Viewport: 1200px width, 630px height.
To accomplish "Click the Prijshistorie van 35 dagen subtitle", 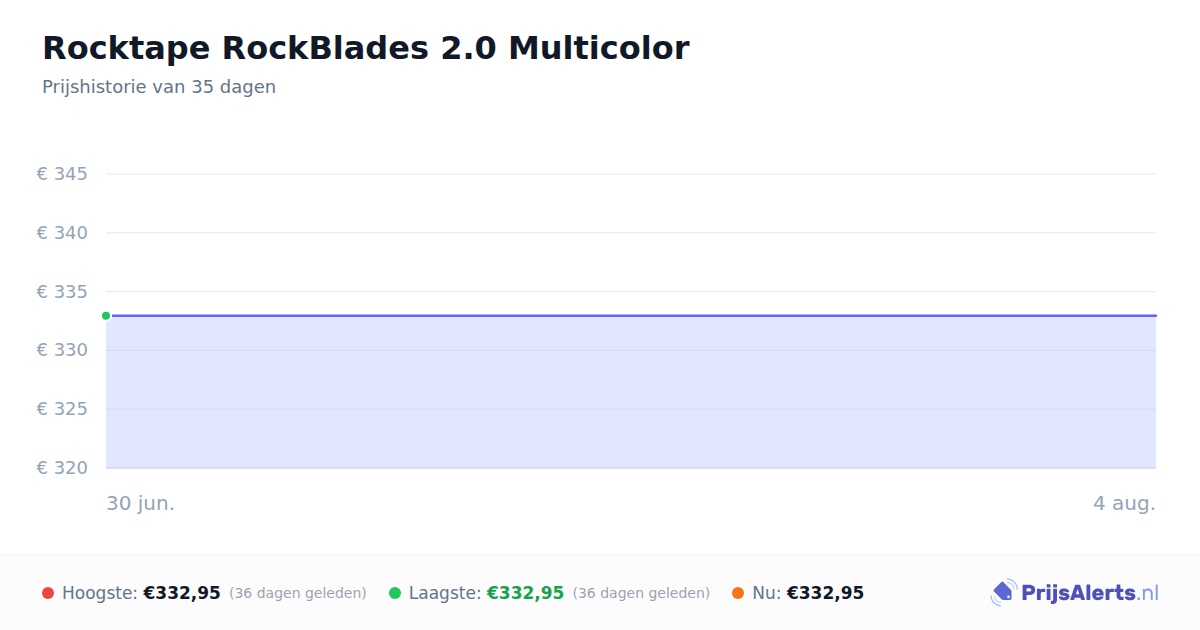I will click(x=159, y=87).
